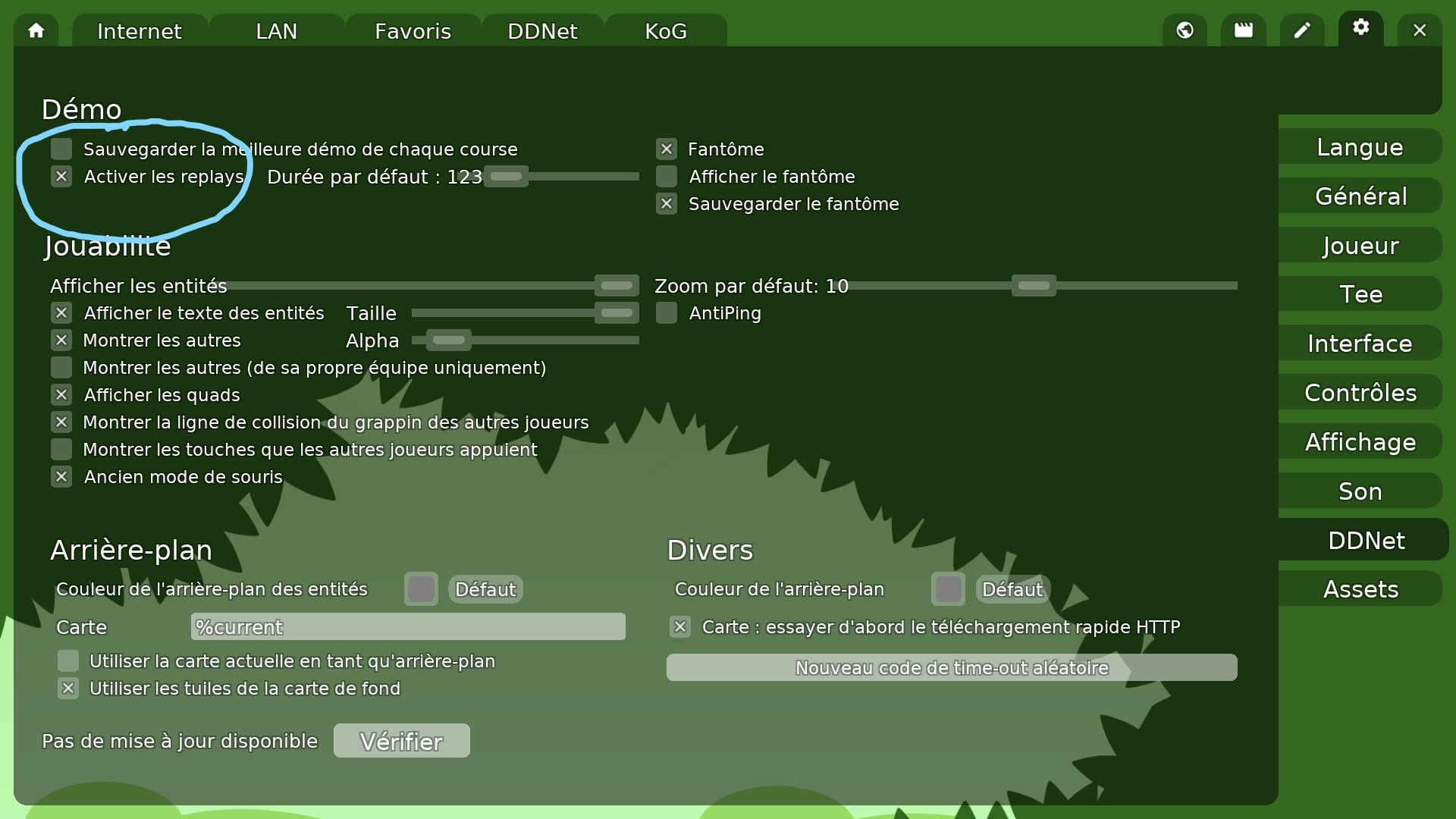Click the Carte map name field

[x=407, y=627]
